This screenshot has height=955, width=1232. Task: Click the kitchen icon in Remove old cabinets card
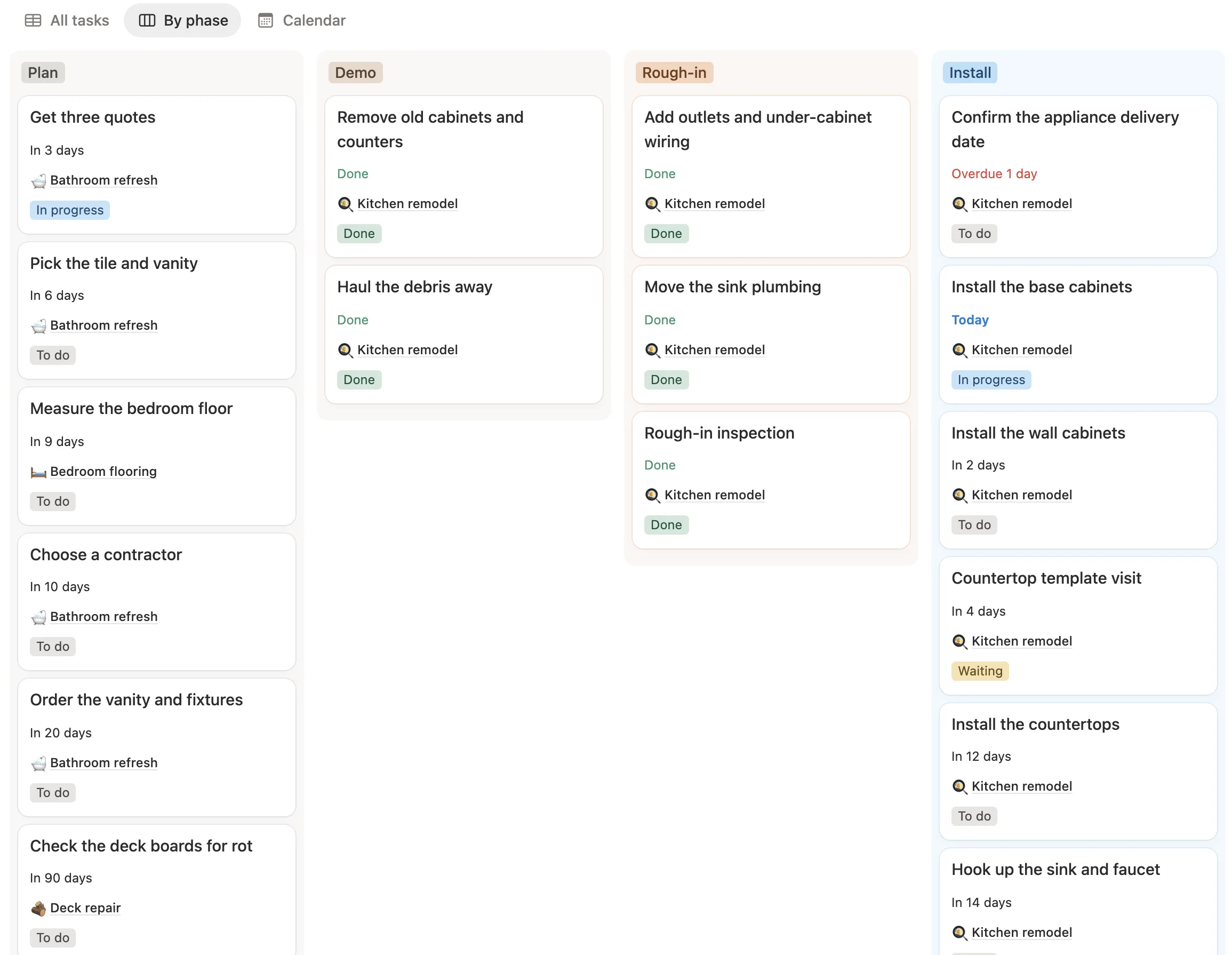(345, 204)
